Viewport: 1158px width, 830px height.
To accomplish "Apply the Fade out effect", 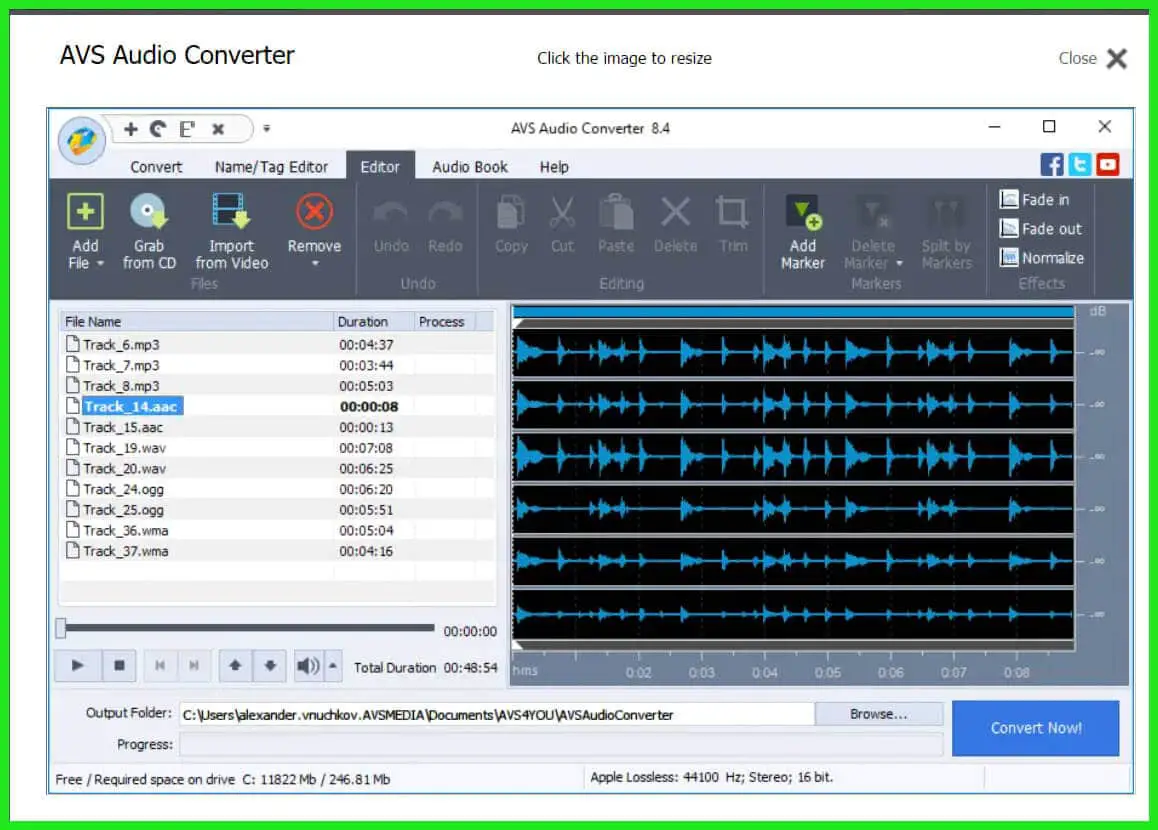I will (1041, 229).
